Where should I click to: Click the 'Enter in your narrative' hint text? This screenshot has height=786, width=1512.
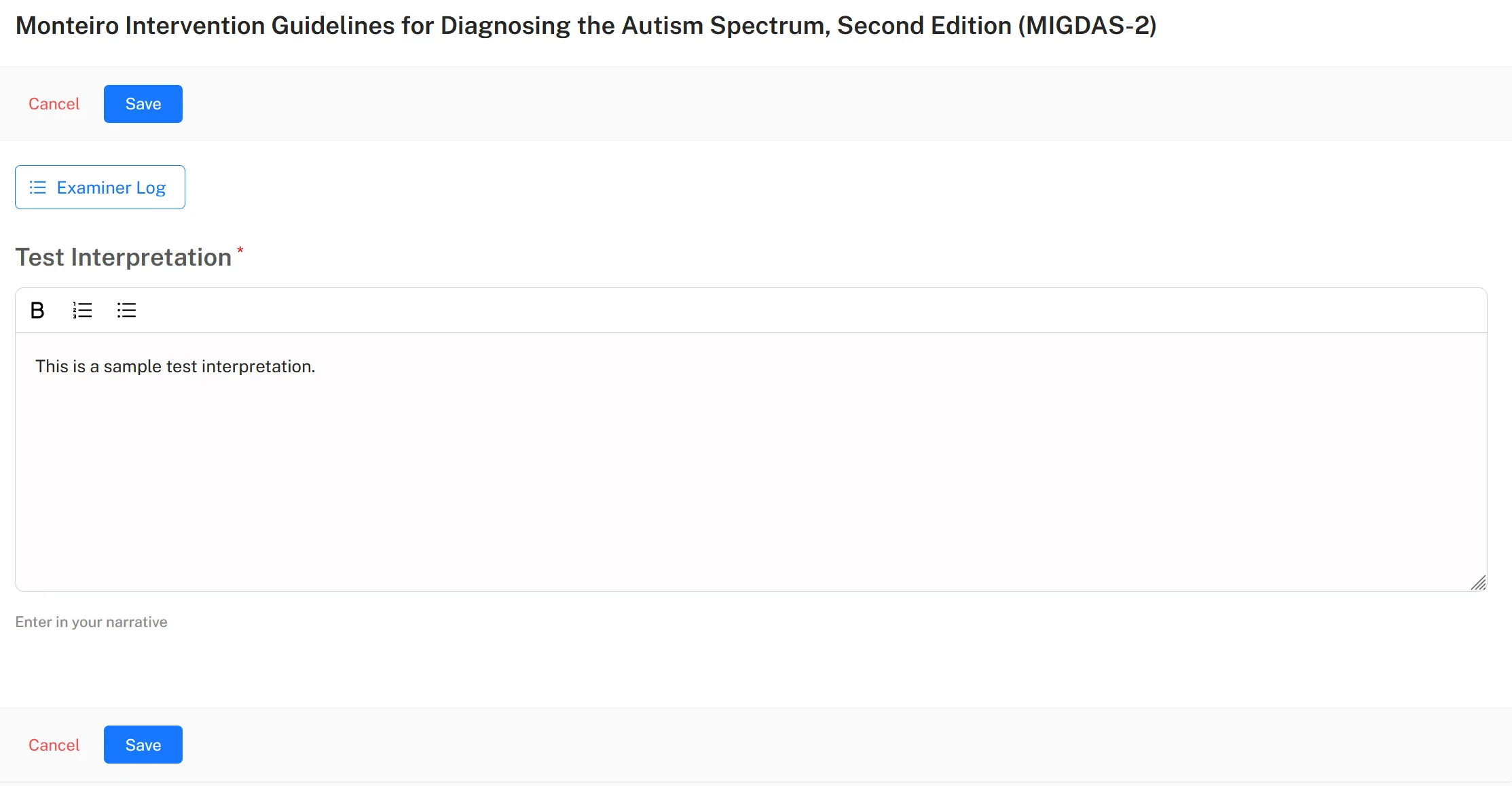point(91,622)
